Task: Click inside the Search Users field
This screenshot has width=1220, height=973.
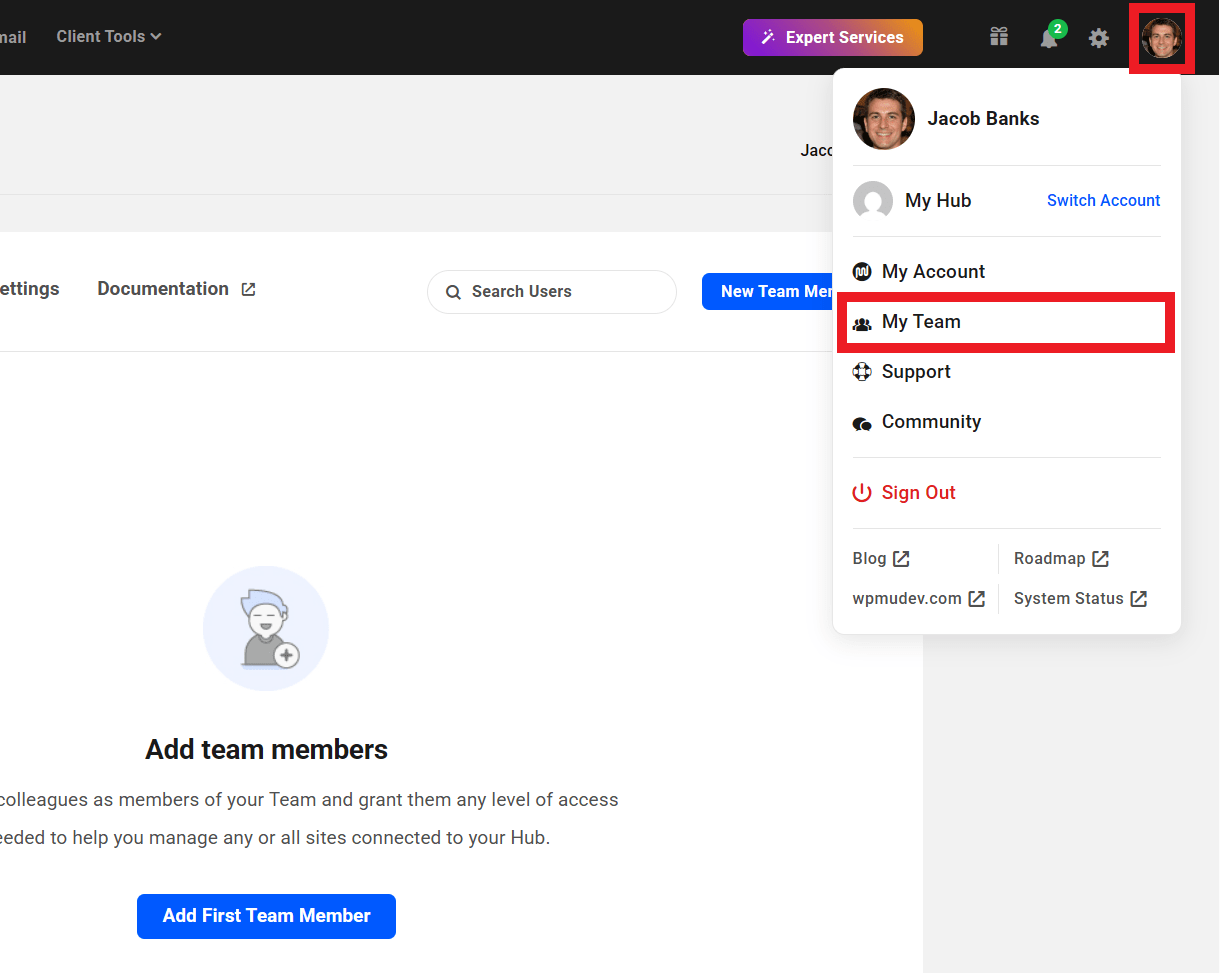Action: pos(550,292)
